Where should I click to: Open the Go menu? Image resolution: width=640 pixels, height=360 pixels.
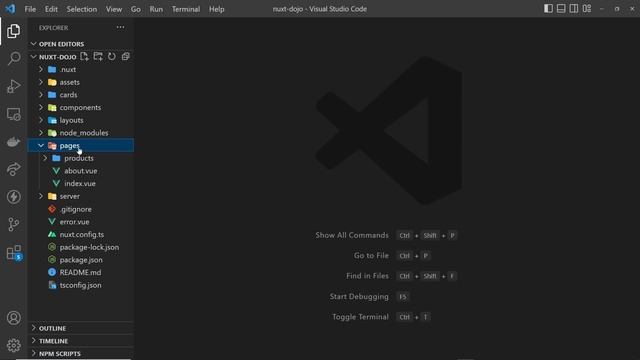(136, 9)
